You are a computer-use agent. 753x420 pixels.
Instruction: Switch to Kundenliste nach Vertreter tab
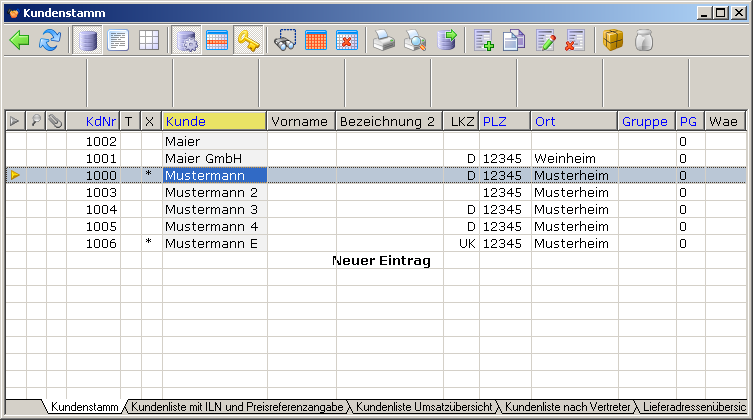(568, 408)
